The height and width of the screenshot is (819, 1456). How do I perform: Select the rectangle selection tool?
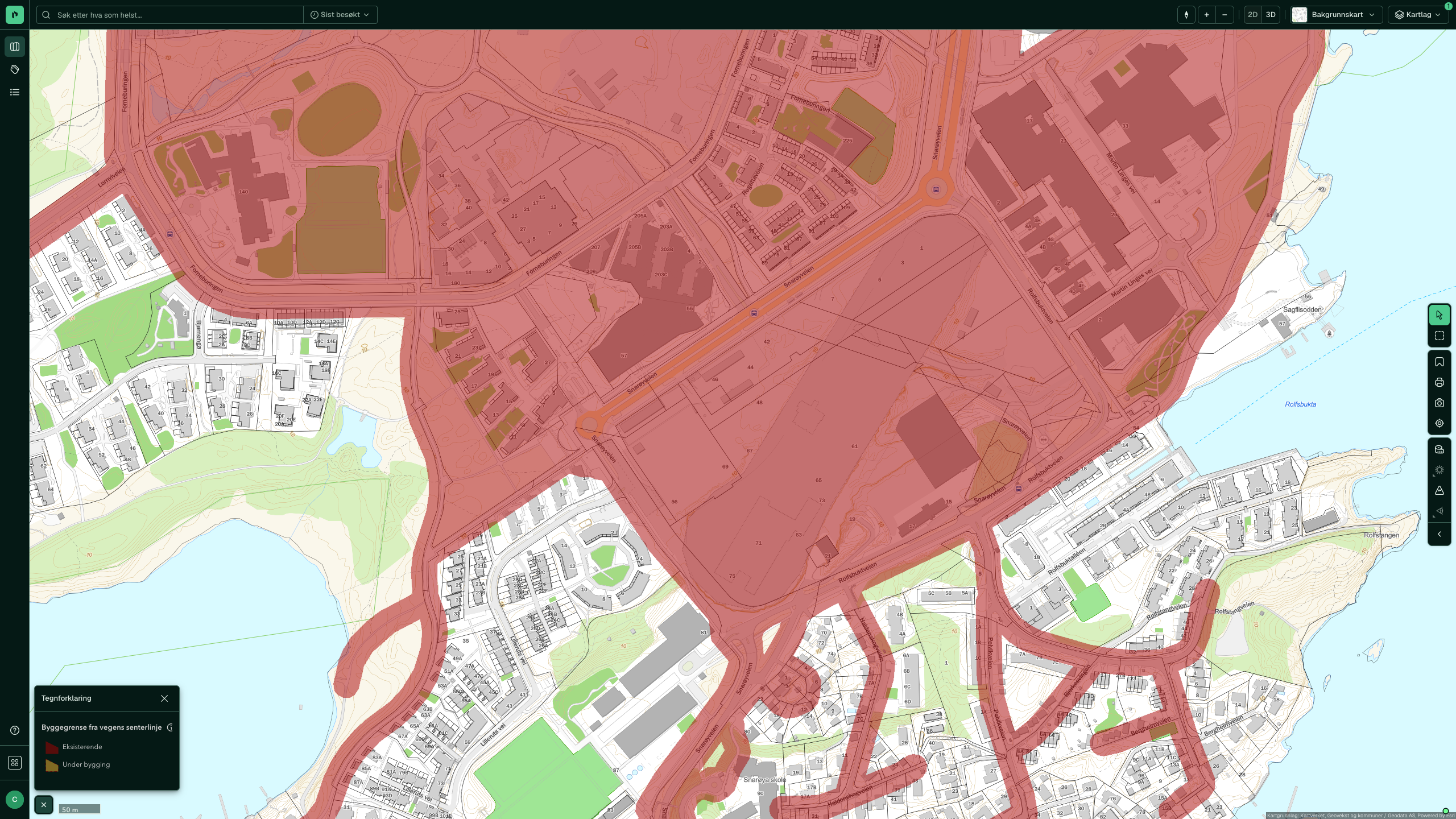[1439, 336]
